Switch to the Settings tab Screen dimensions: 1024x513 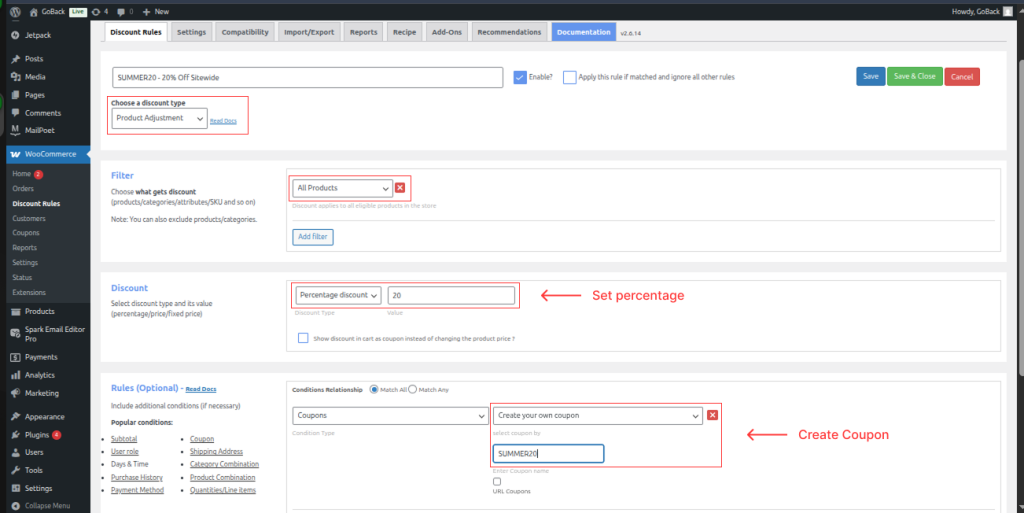(191, 32)
